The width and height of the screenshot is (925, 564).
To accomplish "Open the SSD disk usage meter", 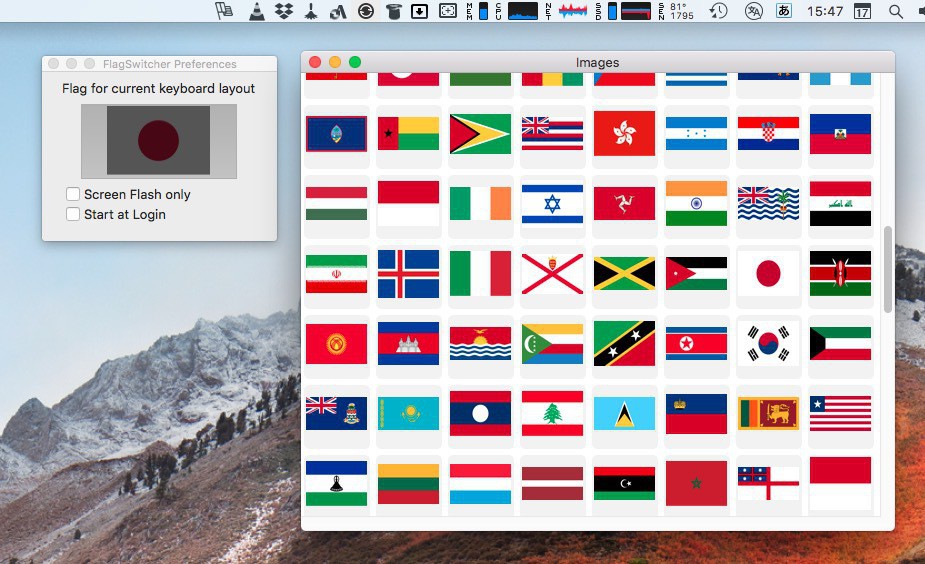I will point(623,11).
